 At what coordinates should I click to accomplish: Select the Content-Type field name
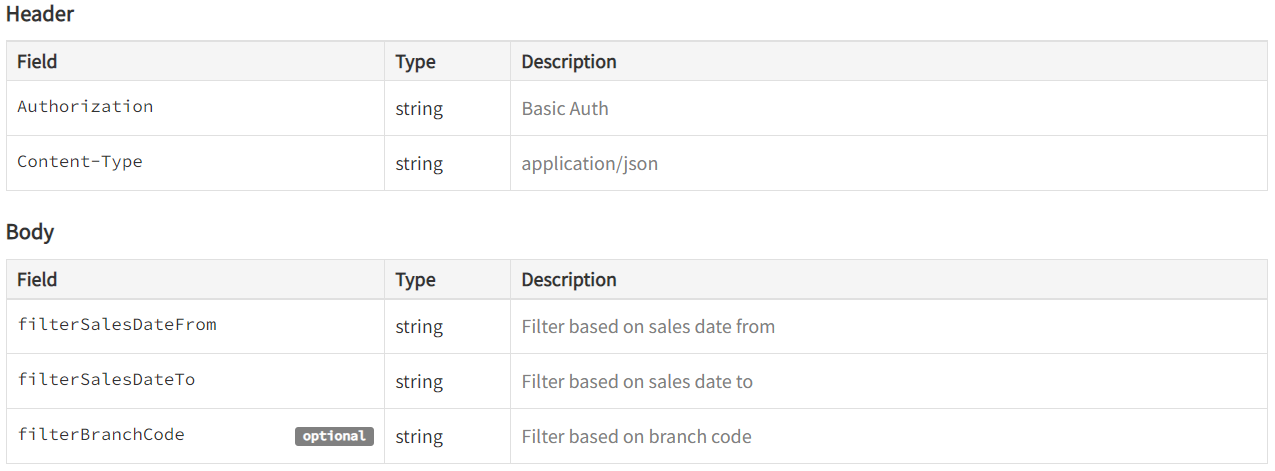coord(80,161)
